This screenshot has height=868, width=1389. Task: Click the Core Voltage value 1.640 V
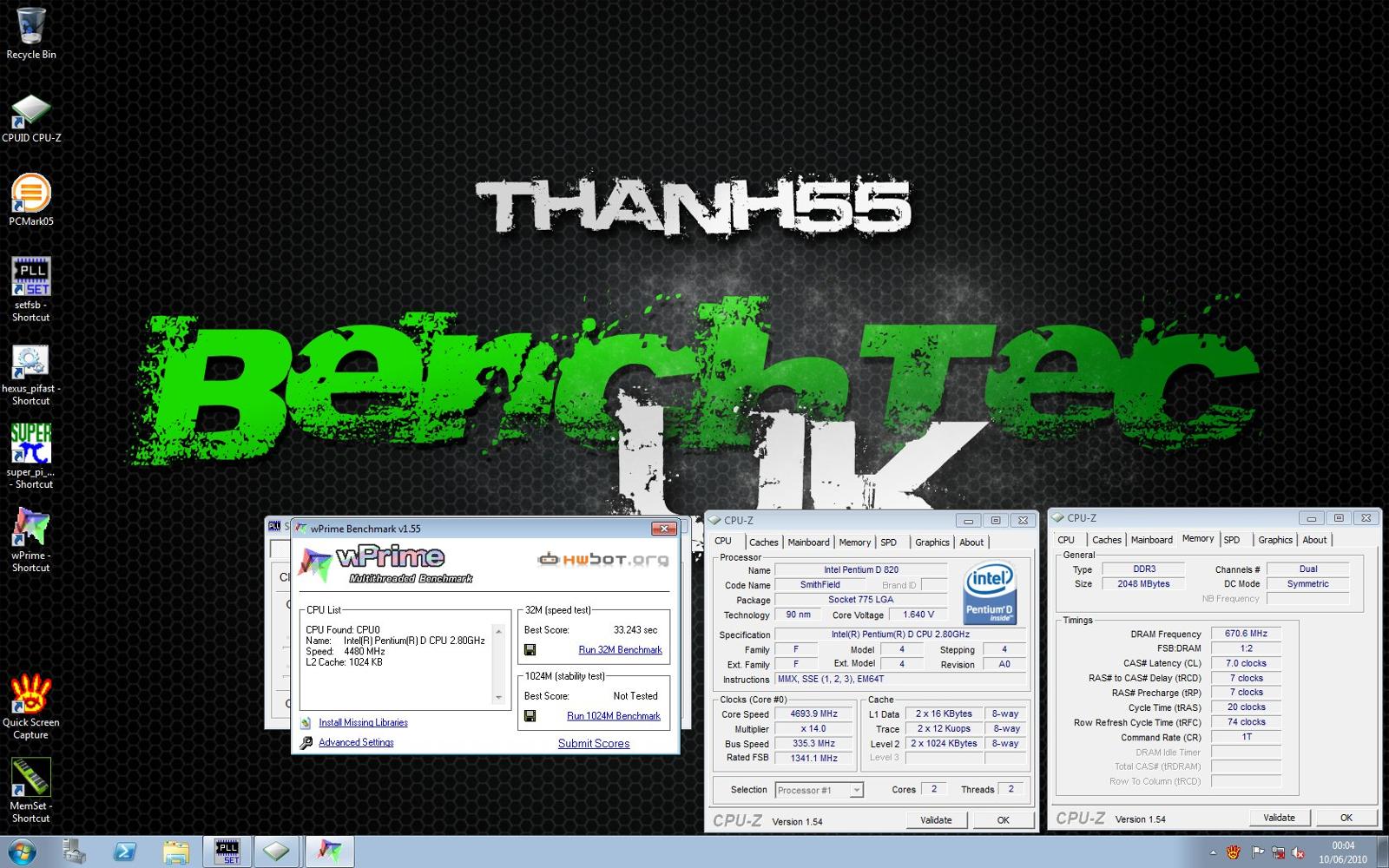coord(919,615)
